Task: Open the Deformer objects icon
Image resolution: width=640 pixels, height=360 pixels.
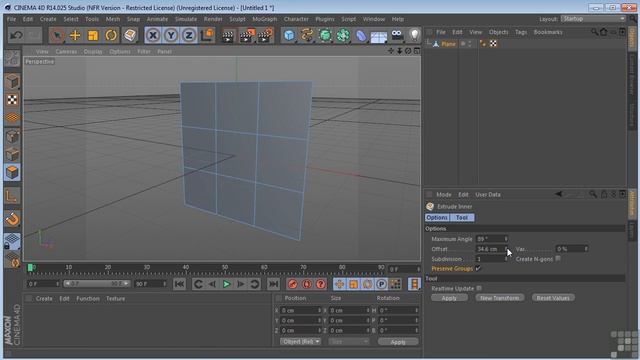Action: pos(361,36)
